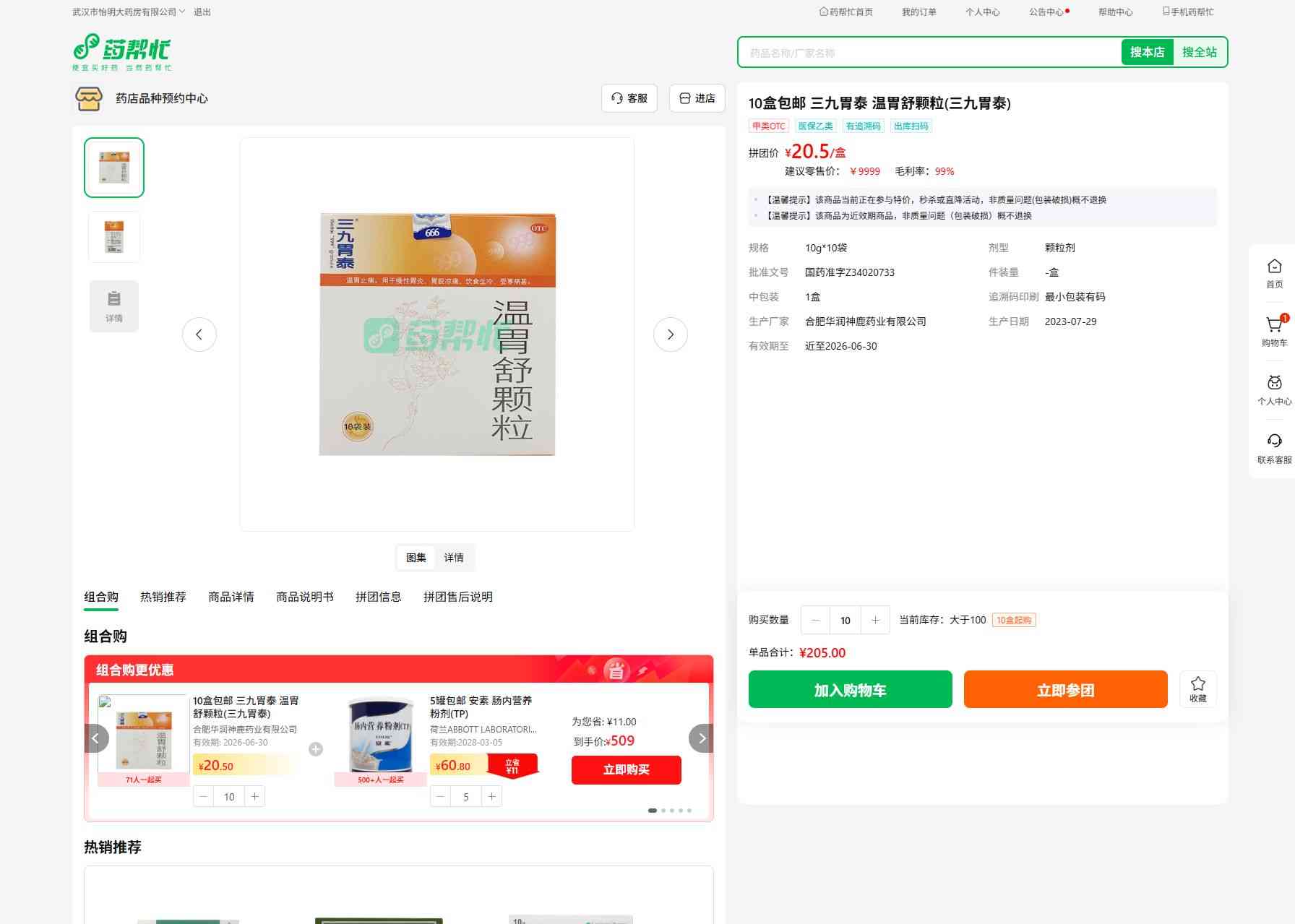1295x924 pixels.
Task: Show previous product image with left arrow
Action: [199, 334]
